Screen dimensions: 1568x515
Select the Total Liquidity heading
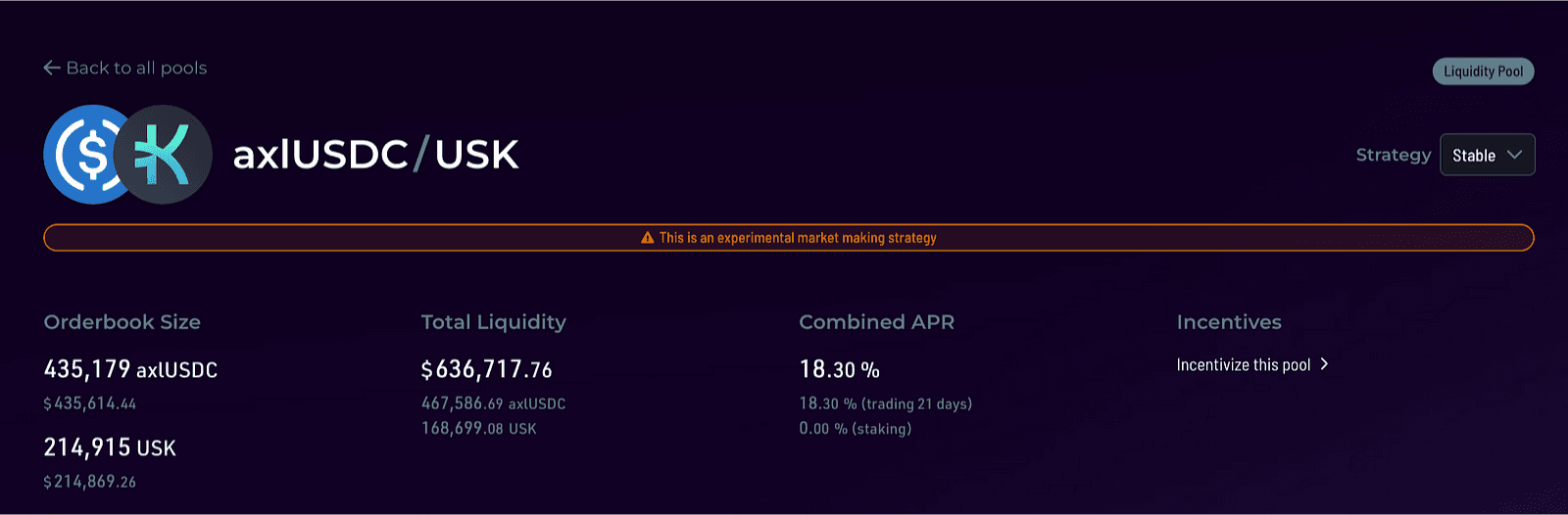[x=494, y=322]
